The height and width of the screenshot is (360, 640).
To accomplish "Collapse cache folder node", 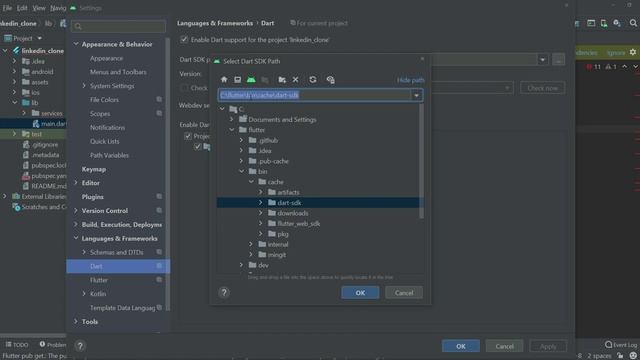I will (251, 182).
